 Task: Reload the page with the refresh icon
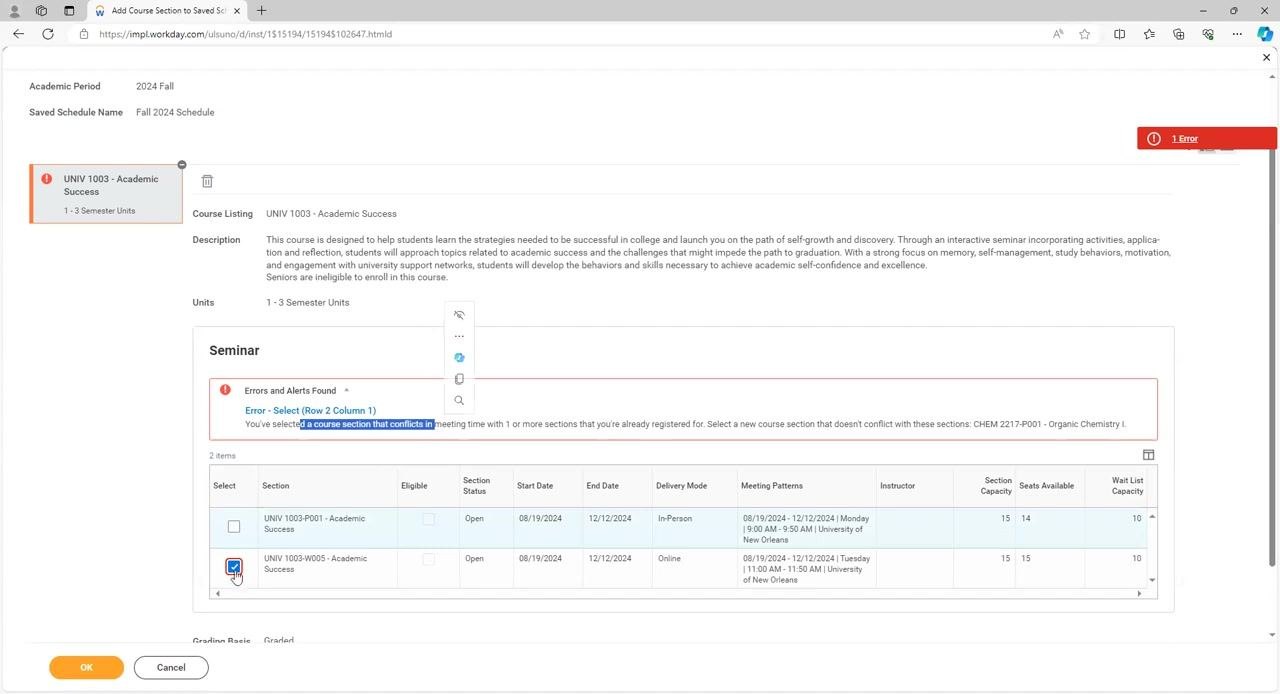47,34
